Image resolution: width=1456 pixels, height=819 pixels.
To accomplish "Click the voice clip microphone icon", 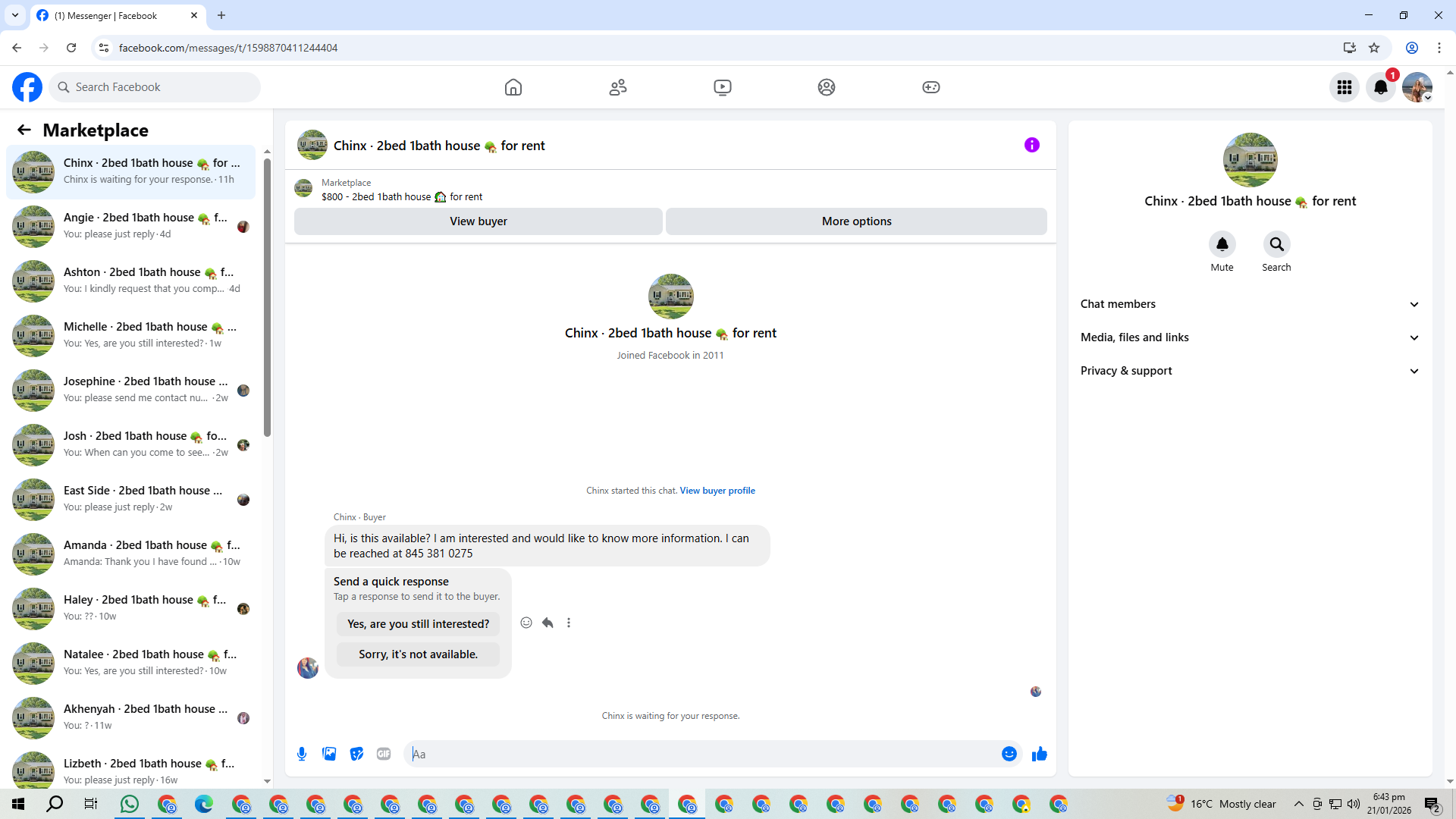I will (x=302, y=754).
